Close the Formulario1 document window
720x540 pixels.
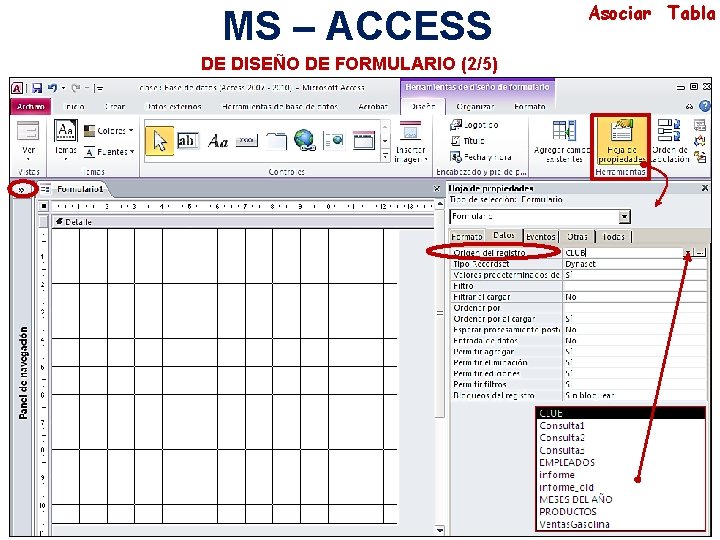437,188
